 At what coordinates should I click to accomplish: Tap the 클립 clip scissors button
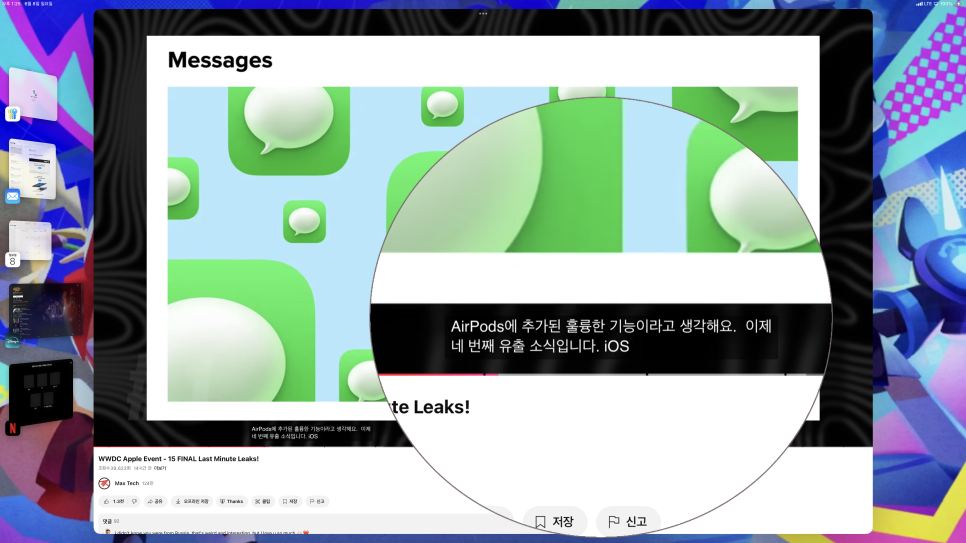point(263,502)
